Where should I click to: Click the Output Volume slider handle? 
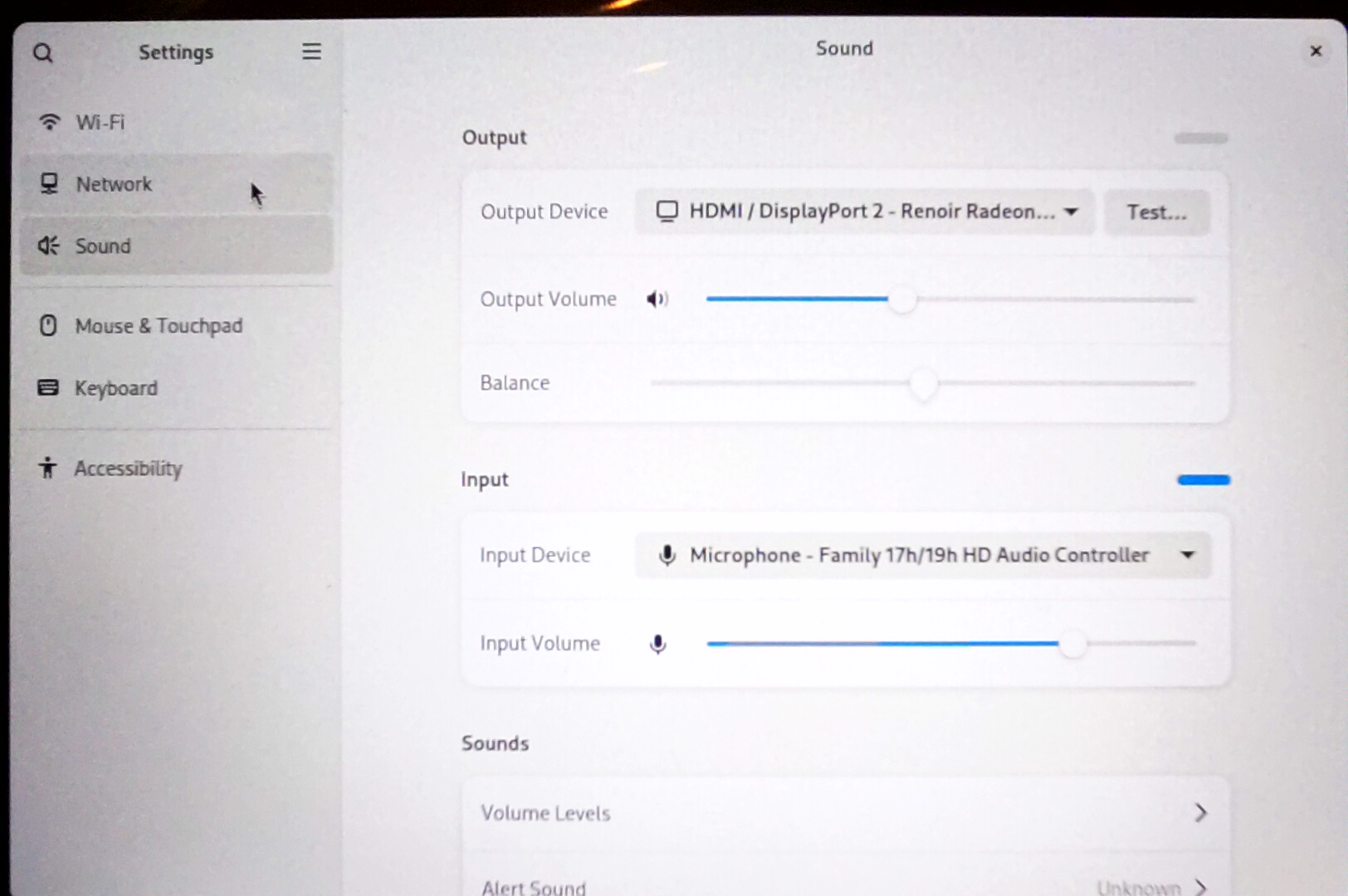[x=903, y=299]
